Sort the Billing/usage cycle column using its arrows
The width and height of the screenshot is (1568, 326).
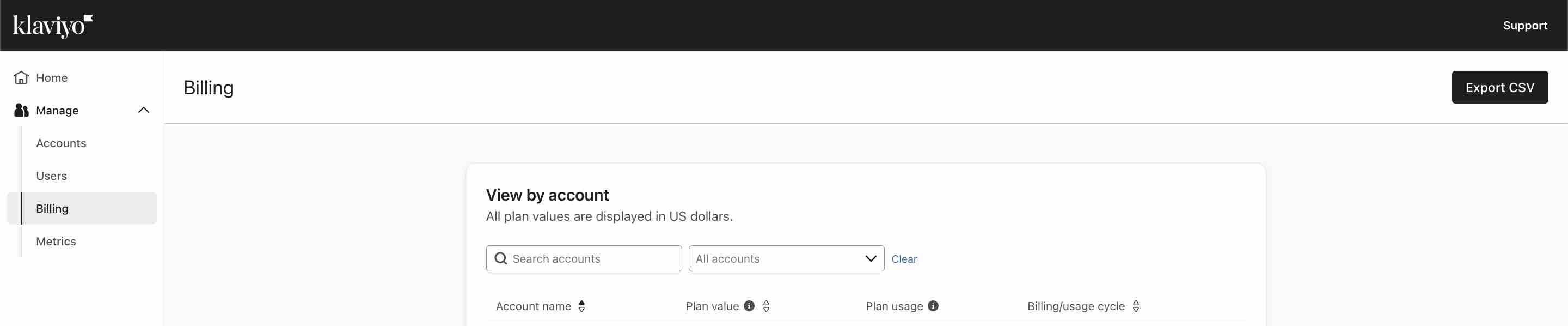[1136, 306]
